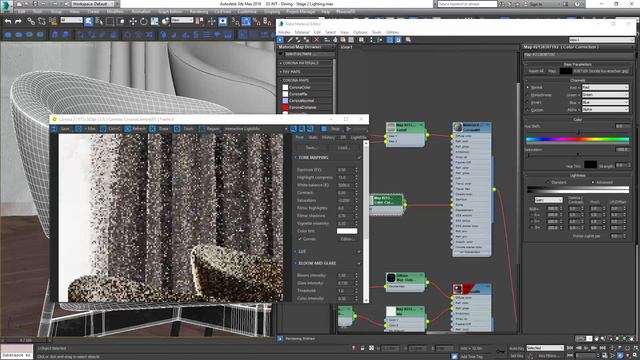The height and width of the screenshot is (360, 640).
Task: Click the map file name button in Basic Parameters
Action: tap(601, 71)
